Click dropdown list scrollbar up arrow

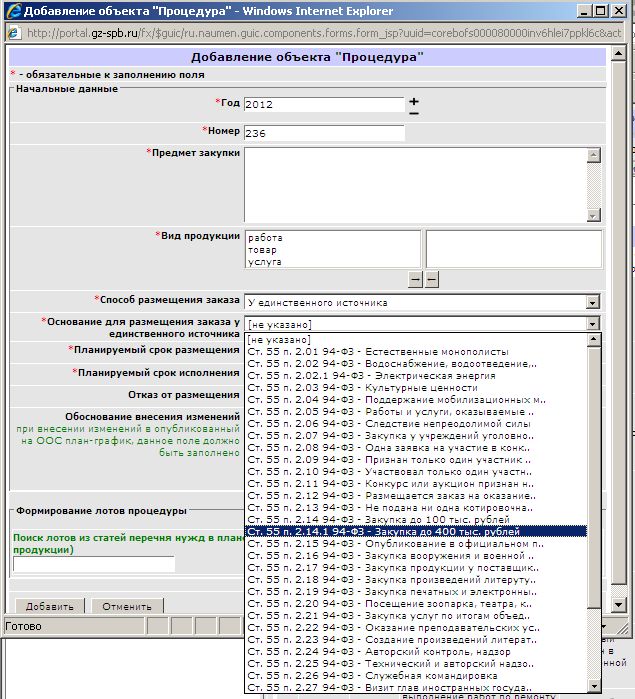(x=594, y=340)
